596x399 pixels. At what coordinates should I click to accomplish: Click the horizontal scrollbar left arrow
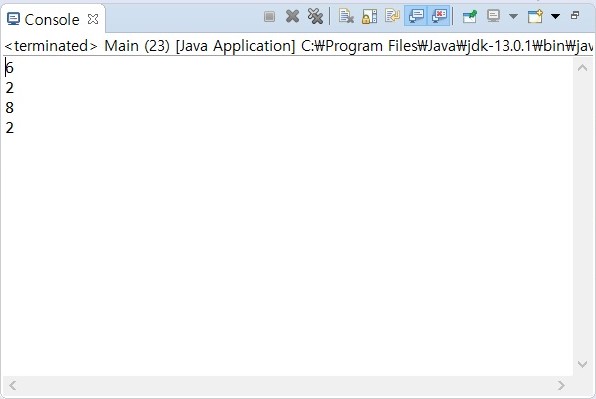pyautogui.click(x=13, y=386)
